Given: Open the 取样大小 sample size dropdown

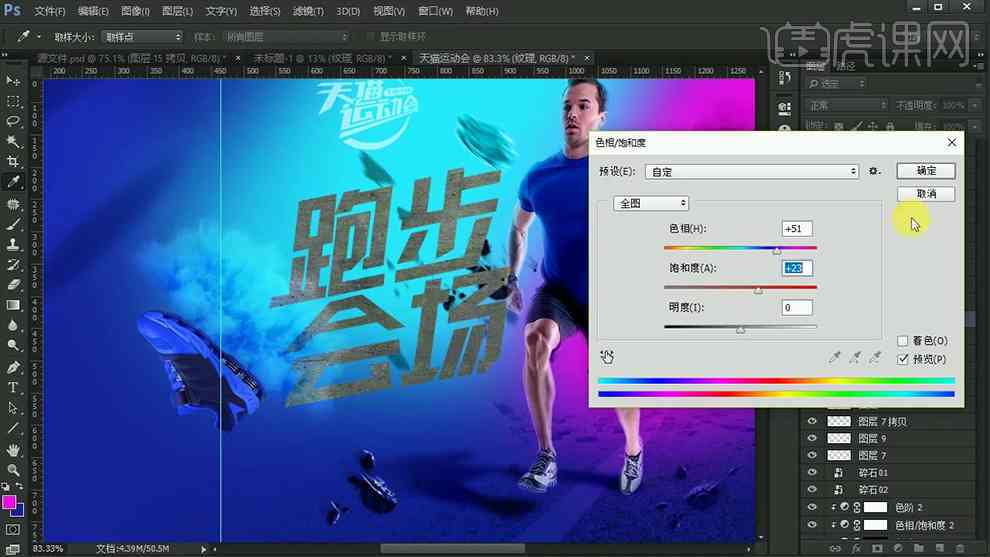Looking at the screenshot, I should tap(142, 37).
